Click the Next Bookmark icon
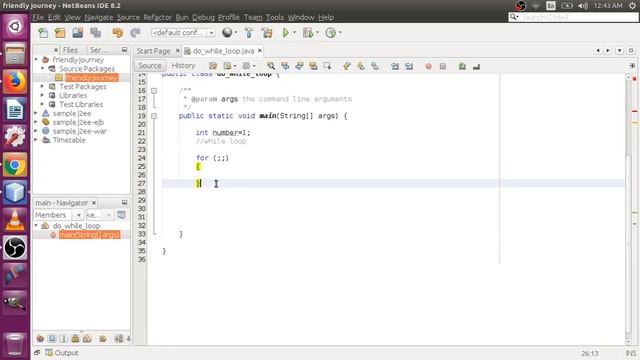This screenshot has width=640, height=360. click(x=361, y=66)
